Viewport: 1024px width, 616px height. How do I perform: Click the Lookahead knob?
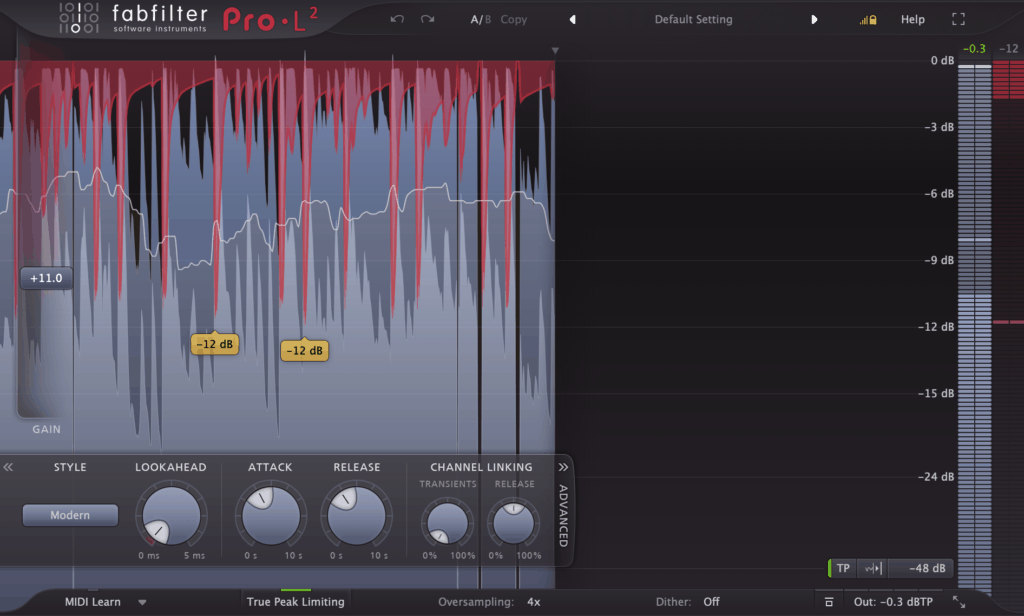click(x=171, y=516)
